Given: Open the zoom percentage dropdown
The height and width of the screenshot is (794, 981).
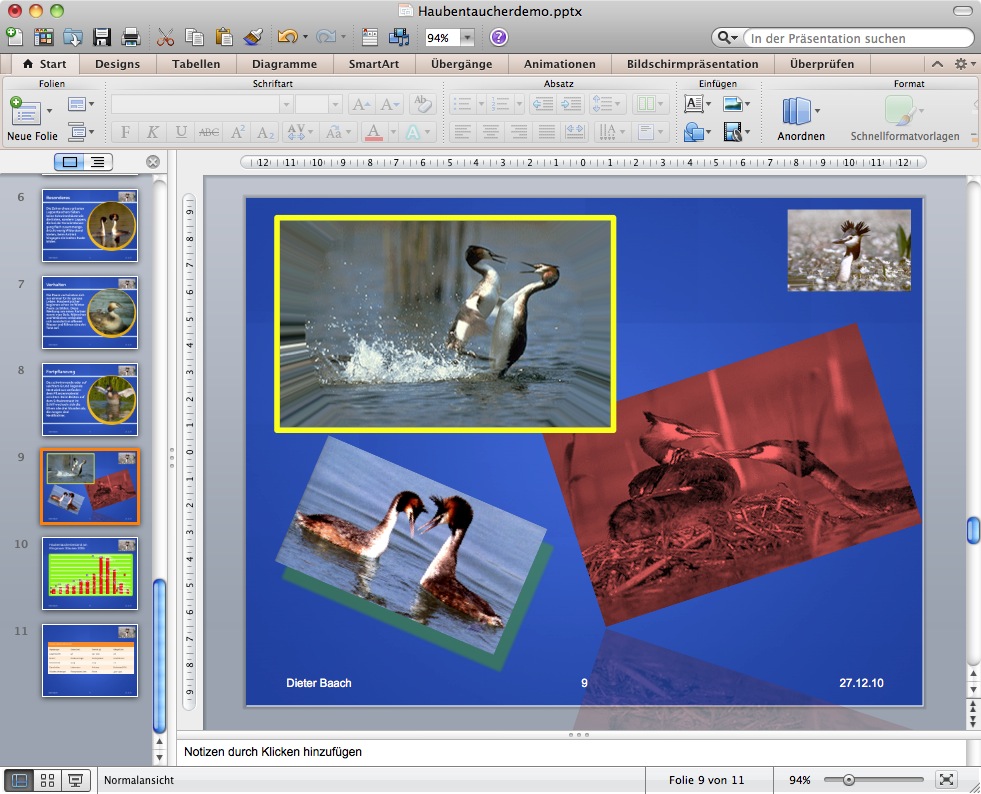Looking at the screenshot, I should (x=467, y=38).
